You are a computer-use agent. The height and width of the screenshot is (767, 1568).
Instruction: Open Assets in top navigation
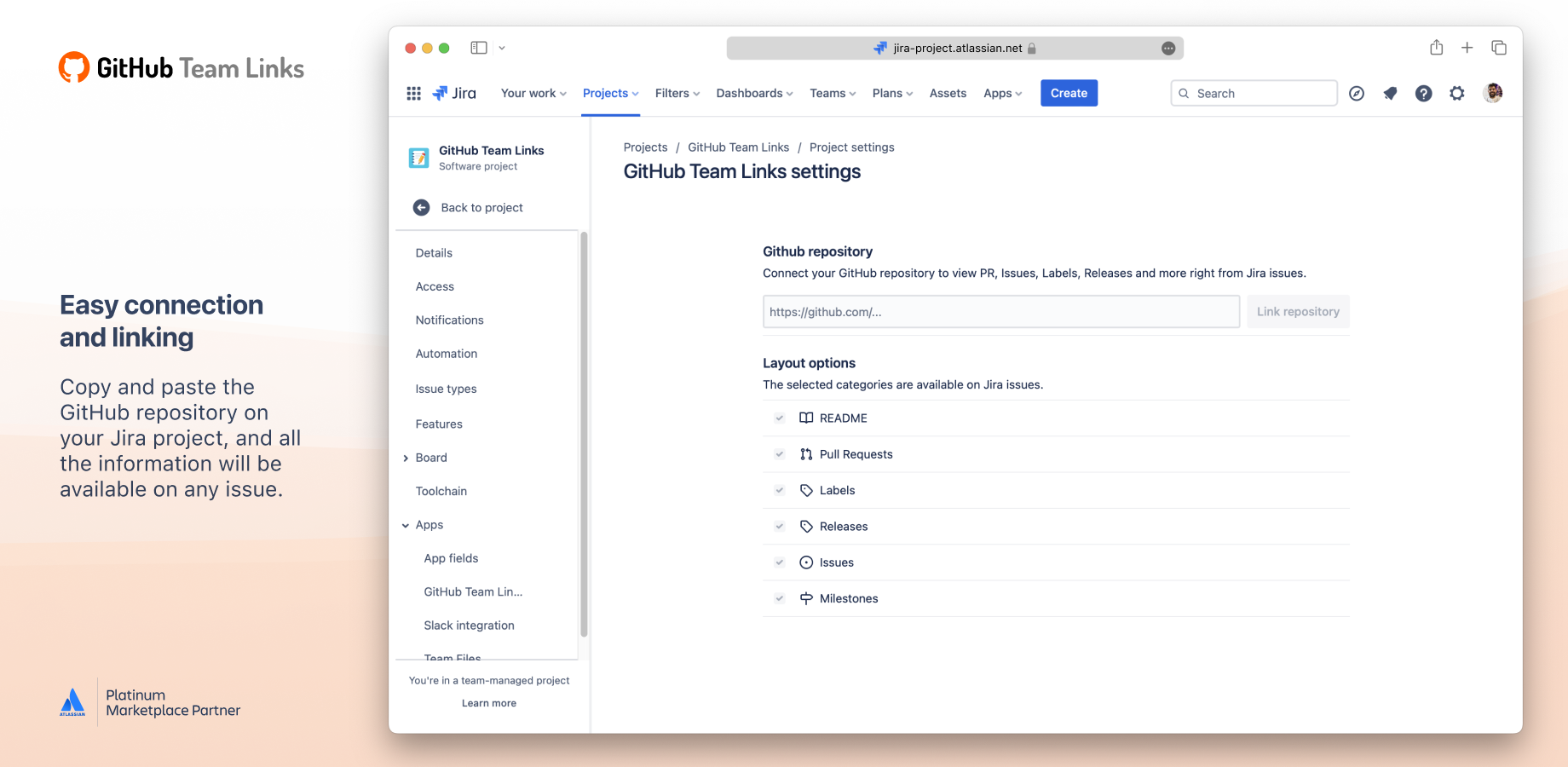(x=948, y=94)
